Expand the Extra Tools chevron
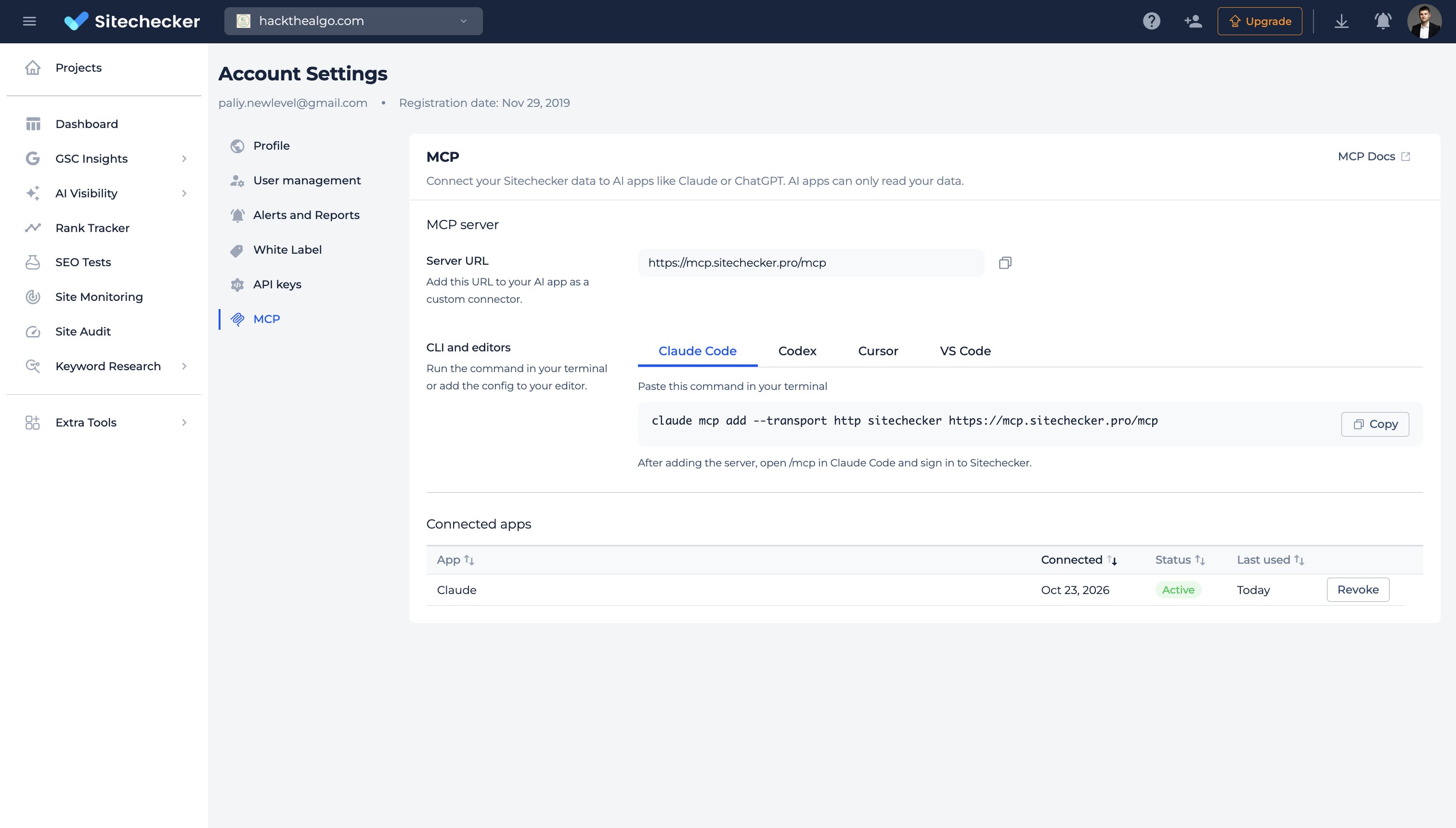This screenshot has height=828, width=1456. (x=184, y=423)
